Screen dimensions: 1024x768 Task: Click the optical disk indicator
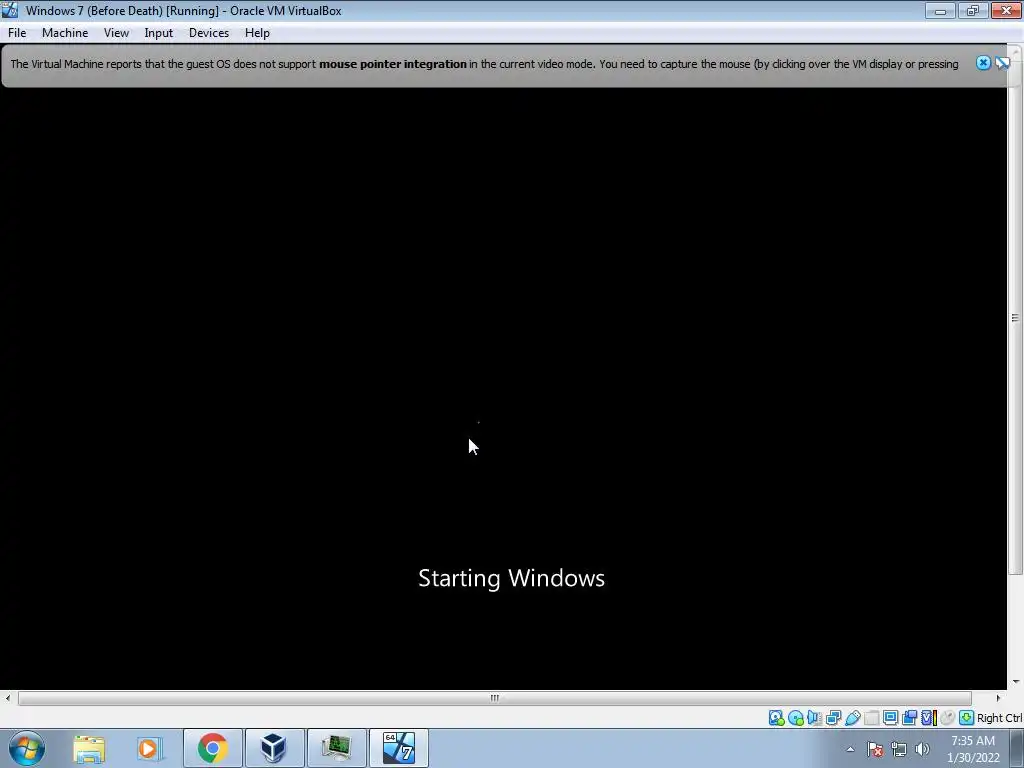pyautogui.click(x=795, y=718)
